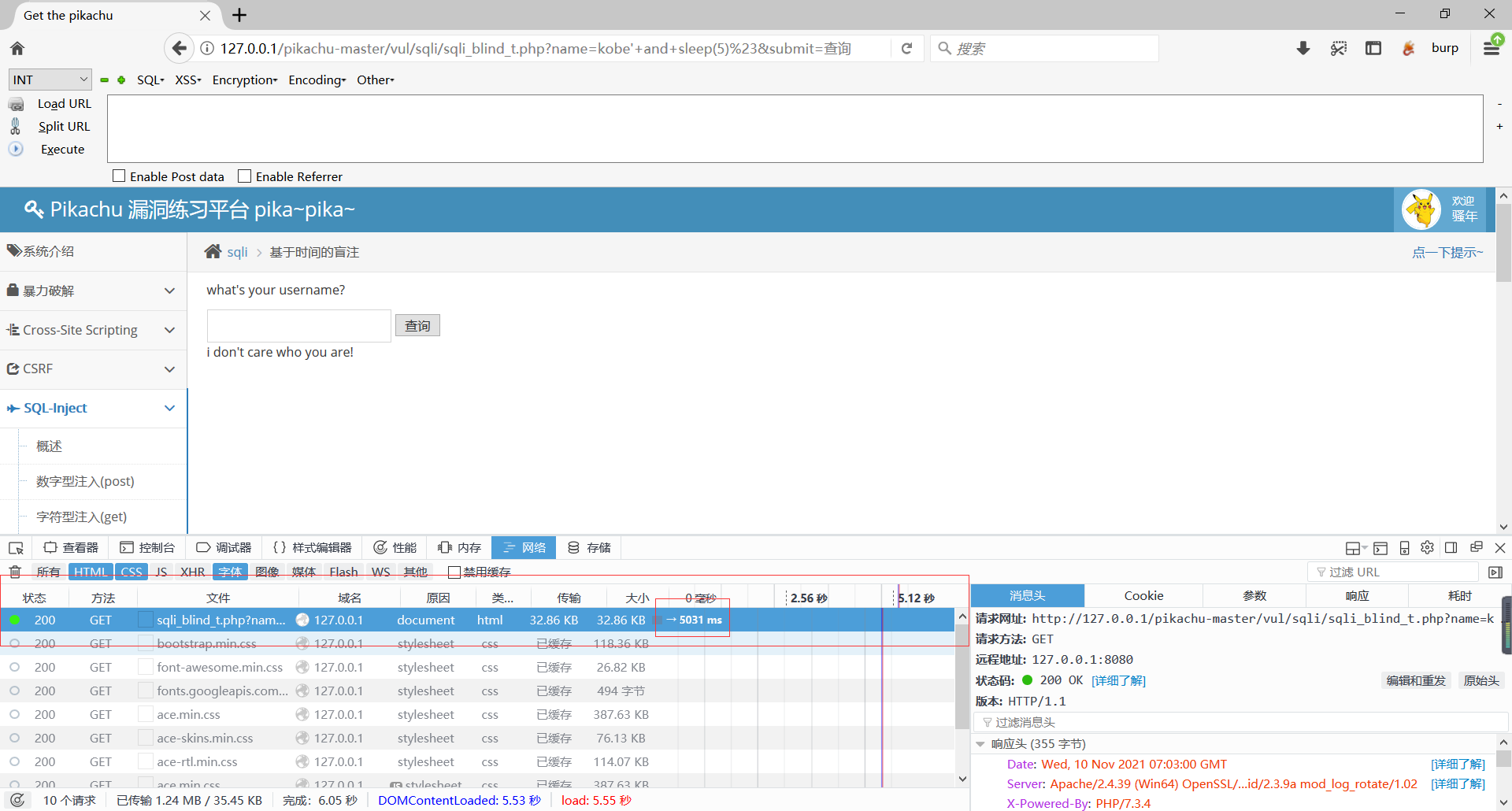
Task: Click Split URL in HackBar
Action: [64, 126]
